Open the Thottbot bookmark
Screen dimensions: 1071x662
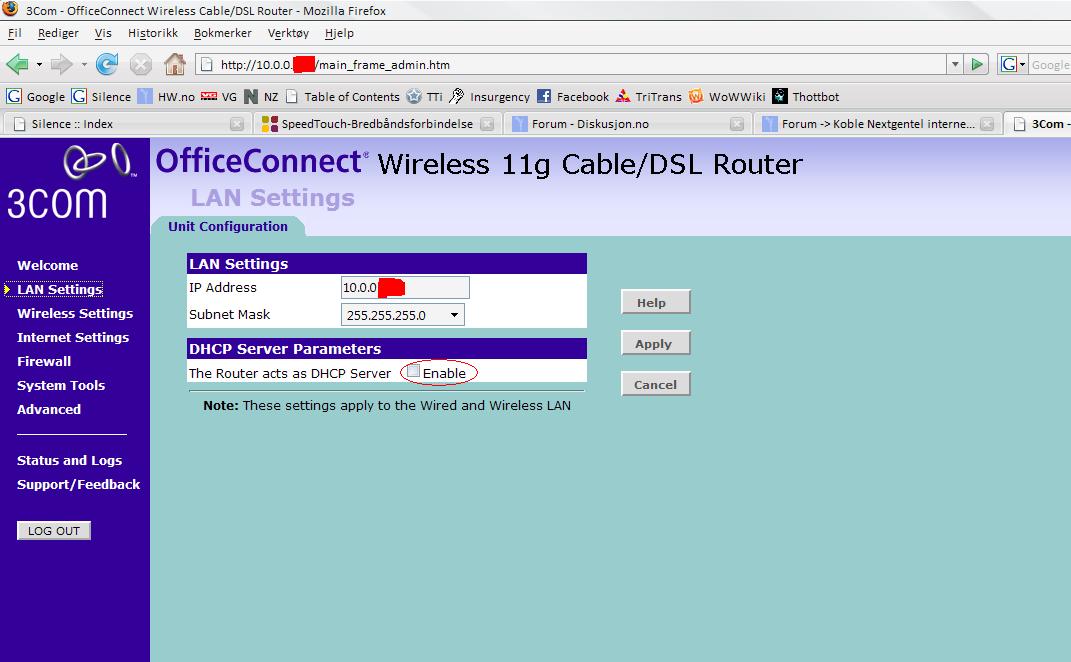pos(806,96)
